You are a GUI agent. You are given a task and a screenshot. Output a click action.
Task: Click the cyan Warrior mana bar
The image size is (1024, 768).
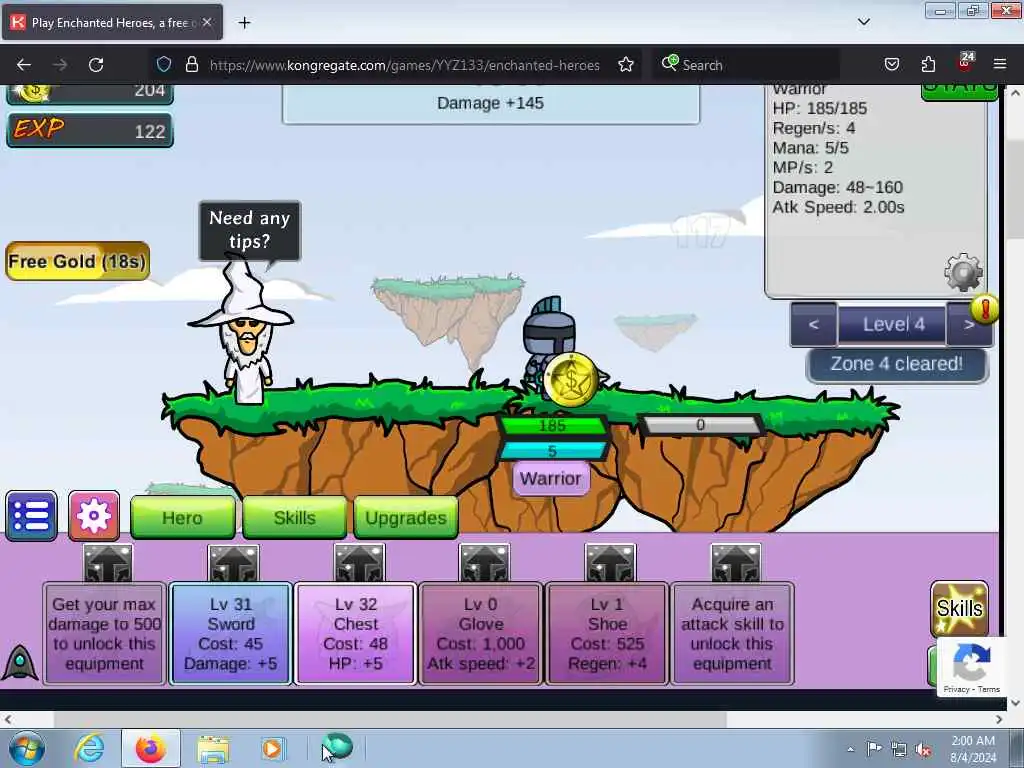553,451
